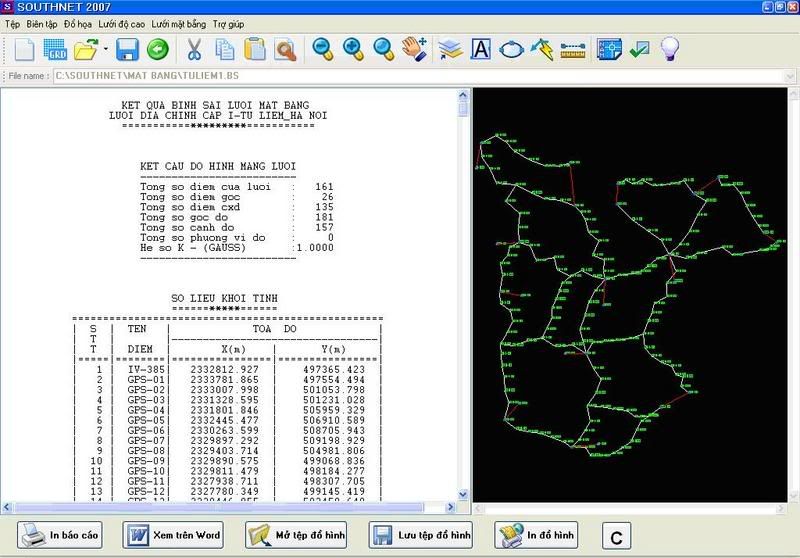Click the In đồ hình button
Screen dimensions: 800x558
click(536, 535)
